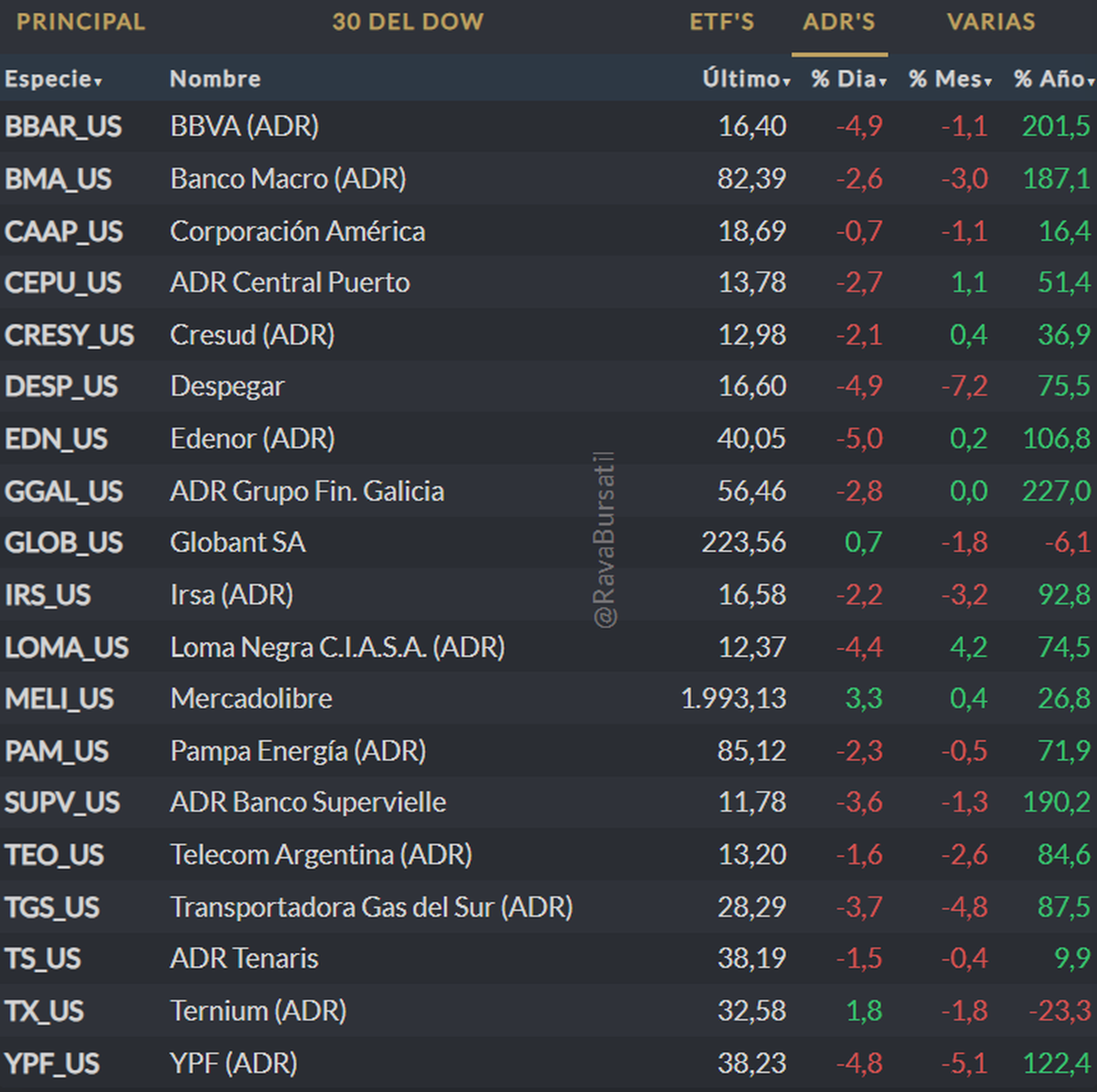This screenshot has height=1092, width=1097.
Task: Open TX_US Ternium ticker
Action: (x=44, y=1012)
